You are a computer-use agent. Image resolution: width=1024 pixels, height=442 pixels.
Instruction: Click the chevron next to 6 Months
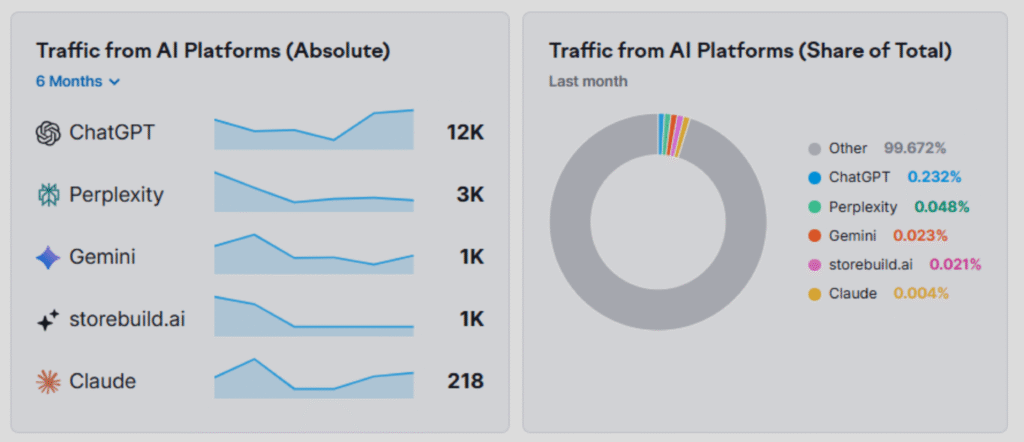[x=114, y=82]
